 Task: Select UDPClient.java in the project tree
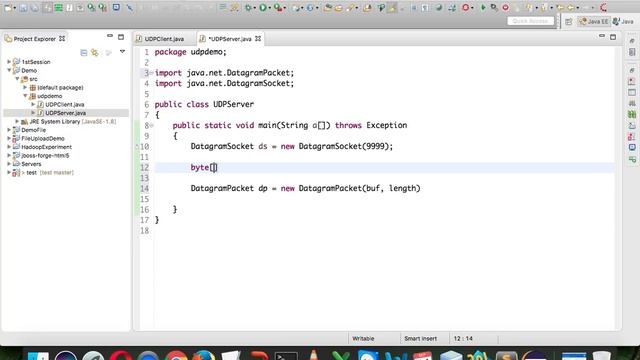pyautogui.click(x=64, y=104)
